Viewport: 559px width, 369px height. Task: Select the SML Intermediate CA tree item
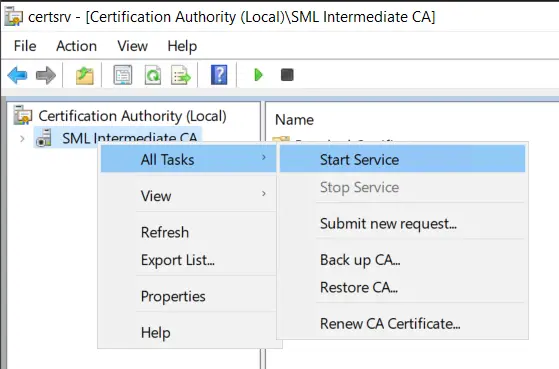pyautogui.click(x=129, y=137)
